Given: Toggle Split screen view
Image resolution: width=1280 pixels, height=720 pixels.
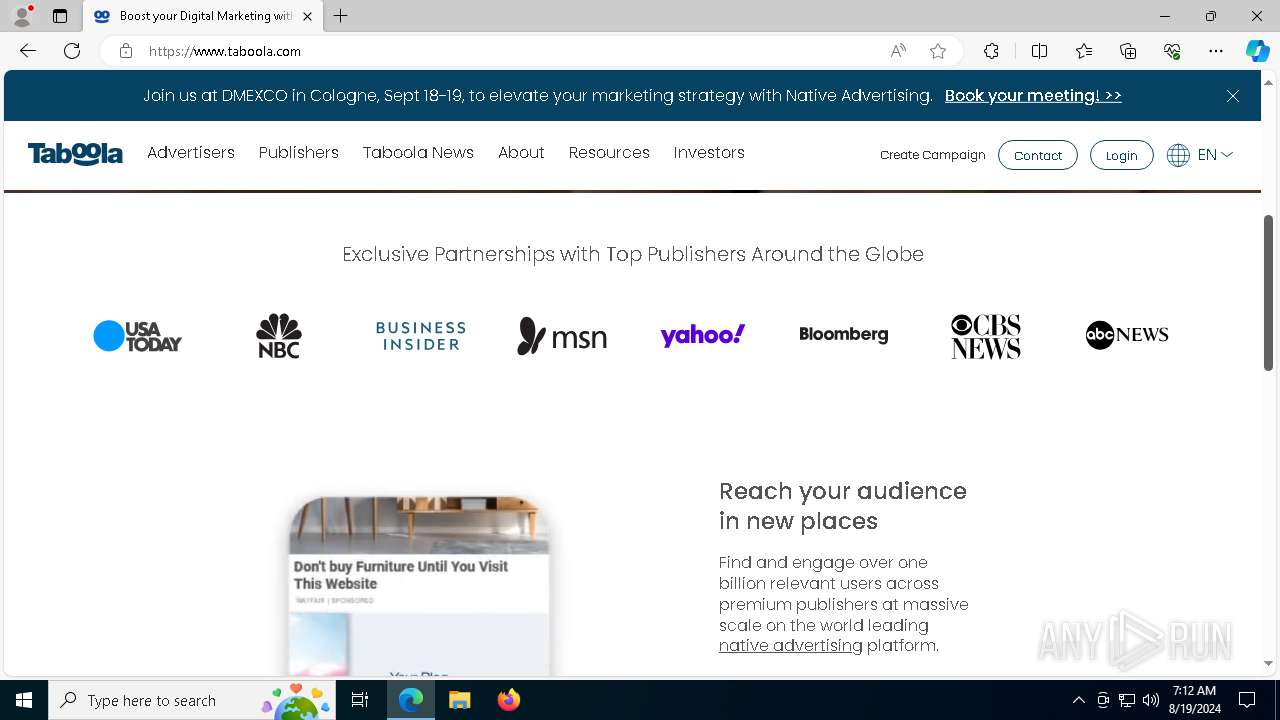Looking at the screenshot, I should pos(1039,51).
